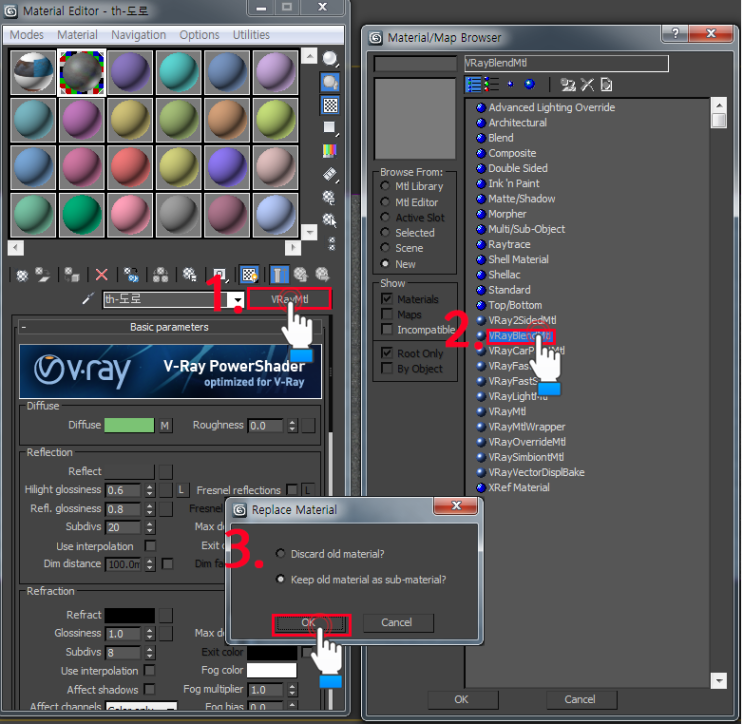Toggle Show Map in Viewport icon
This screenshot has width=743, height=724.
point(249,274)
